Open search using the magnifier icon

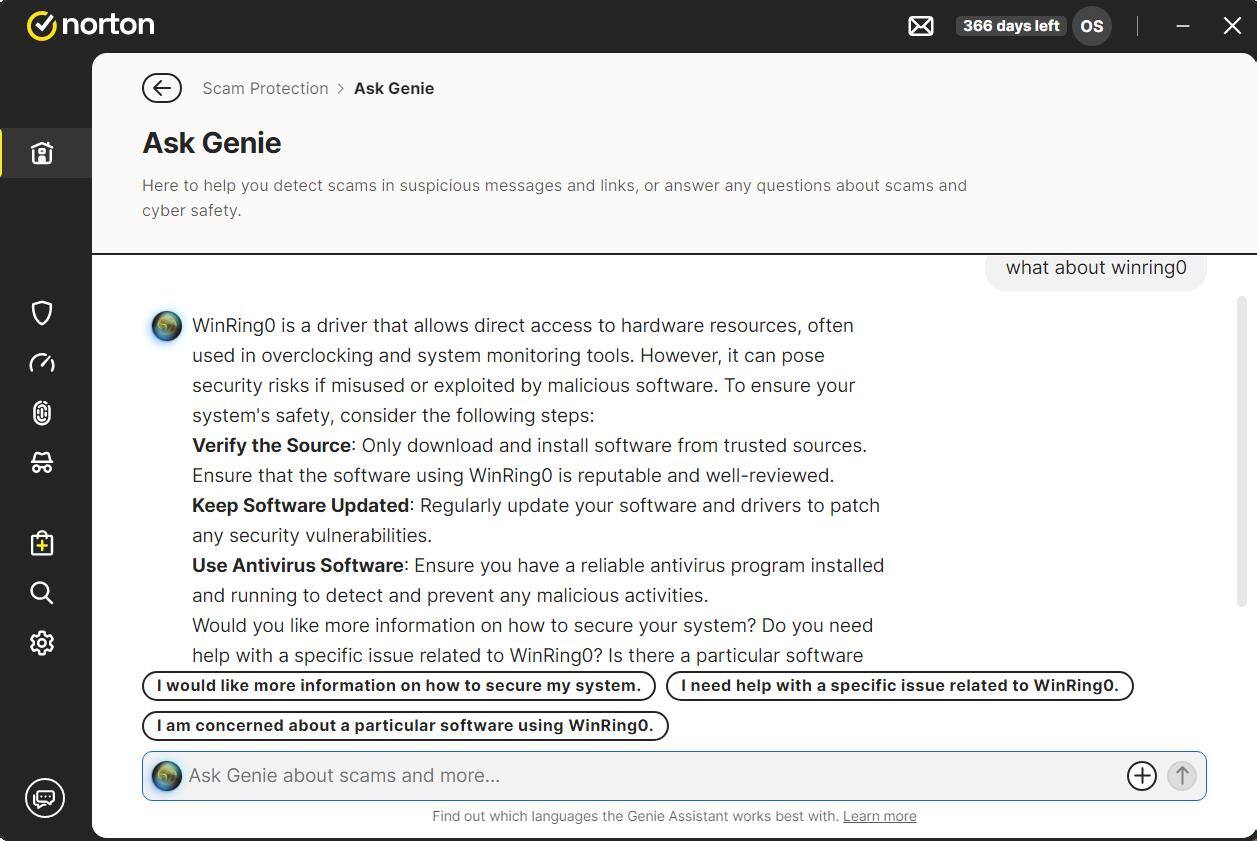[x=42, y=593]
